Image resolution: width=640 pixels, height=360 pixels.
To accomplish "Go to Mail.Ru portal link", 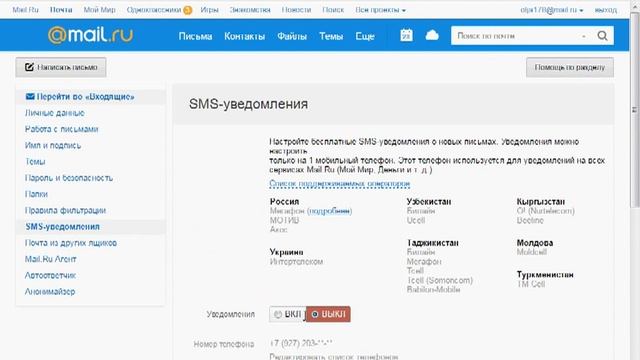I will click(x=25, y=10).
